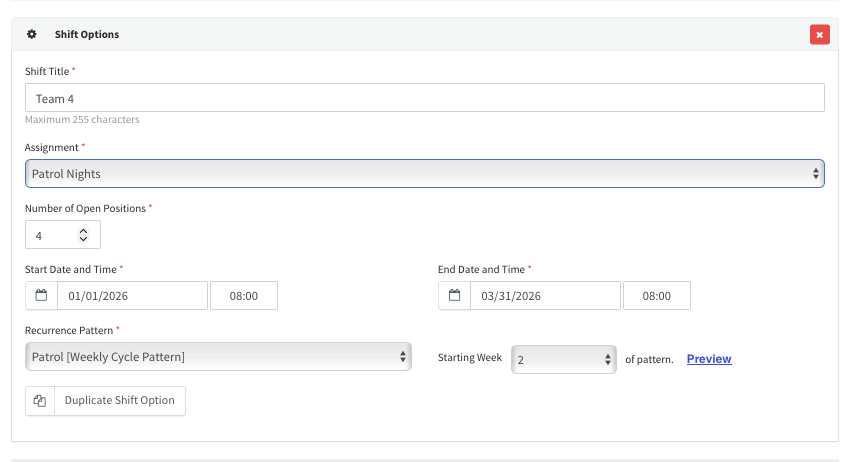This screenshot has width=856, height=462.
Task: Click the Preview link
Action: pyautogui.click(x=709, y=359)
